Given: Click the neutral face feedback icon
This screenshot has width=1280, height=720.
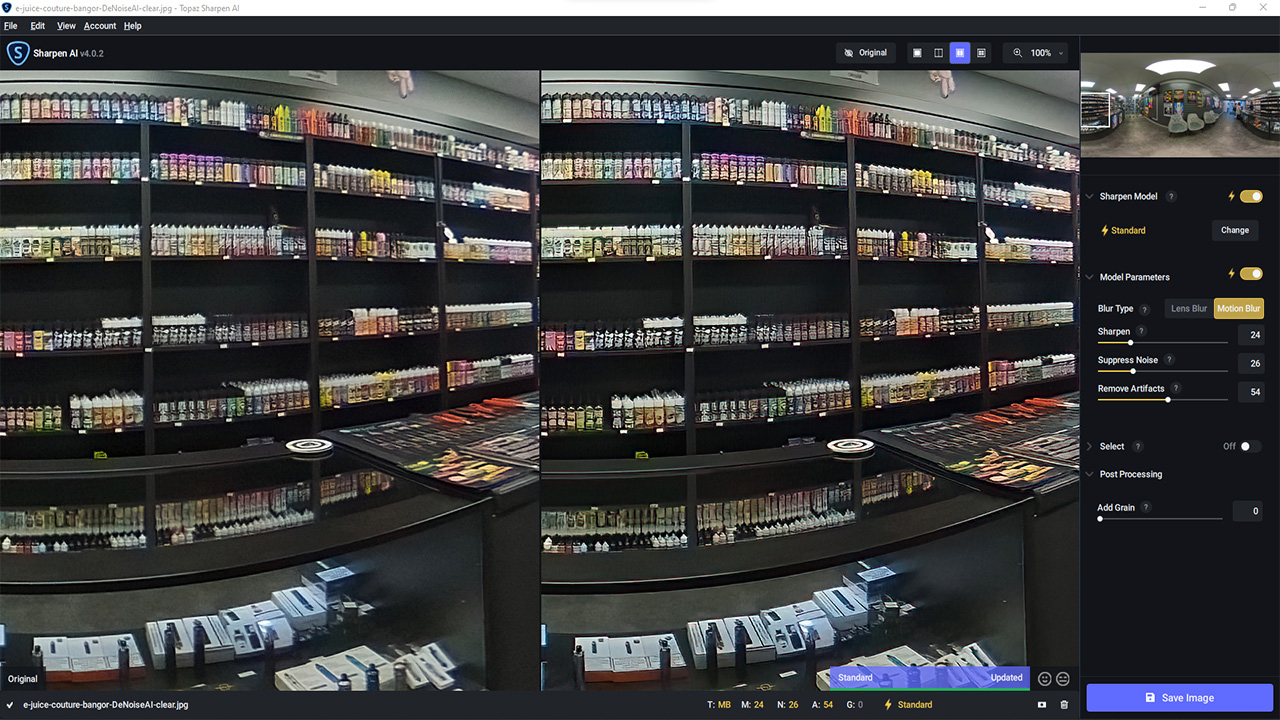Looking at the screenshot, I should (1063, 678).
